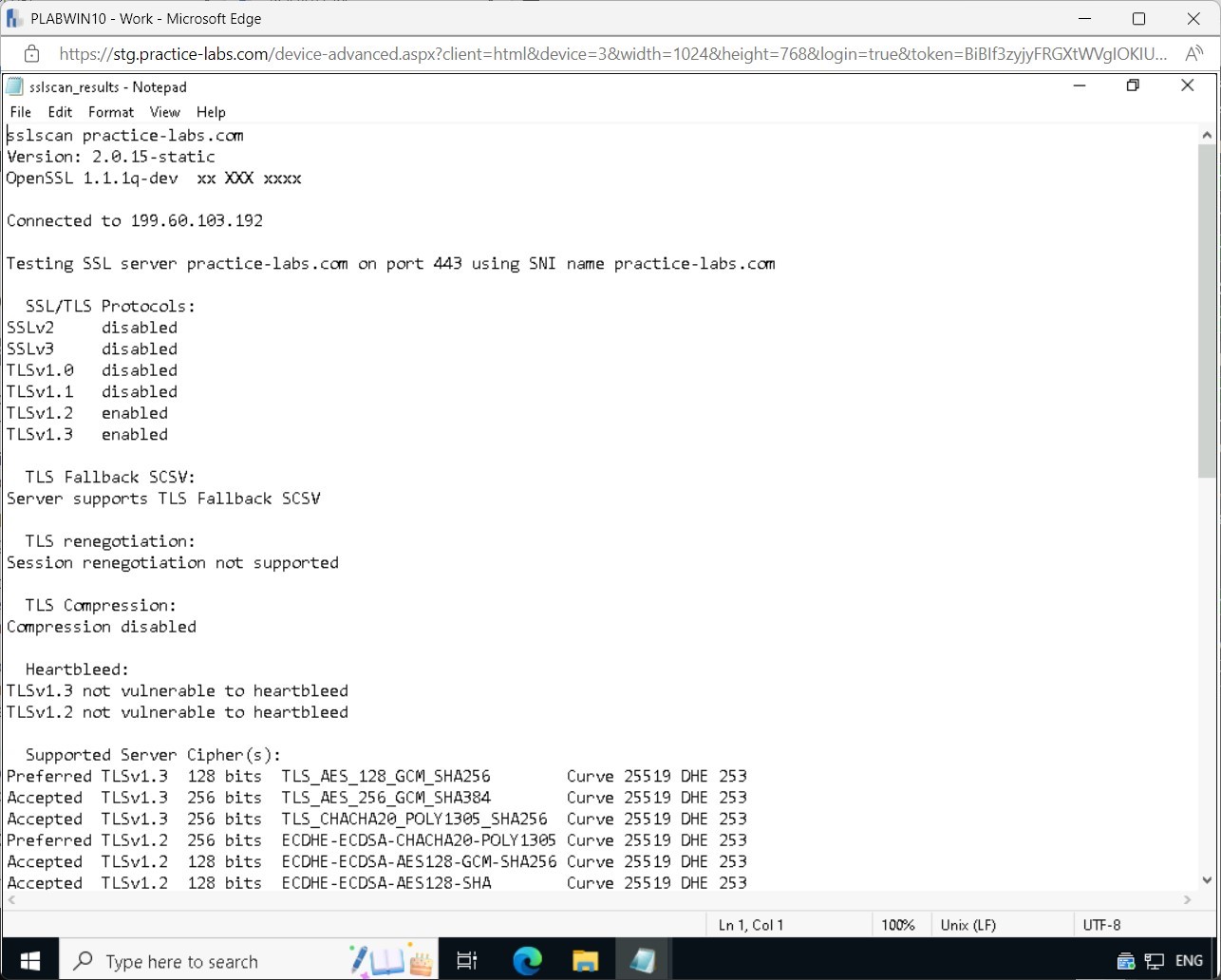Screen dimensions: 1221x980
Task: Click the network icon in system tray
Action: click(1154, 961)
